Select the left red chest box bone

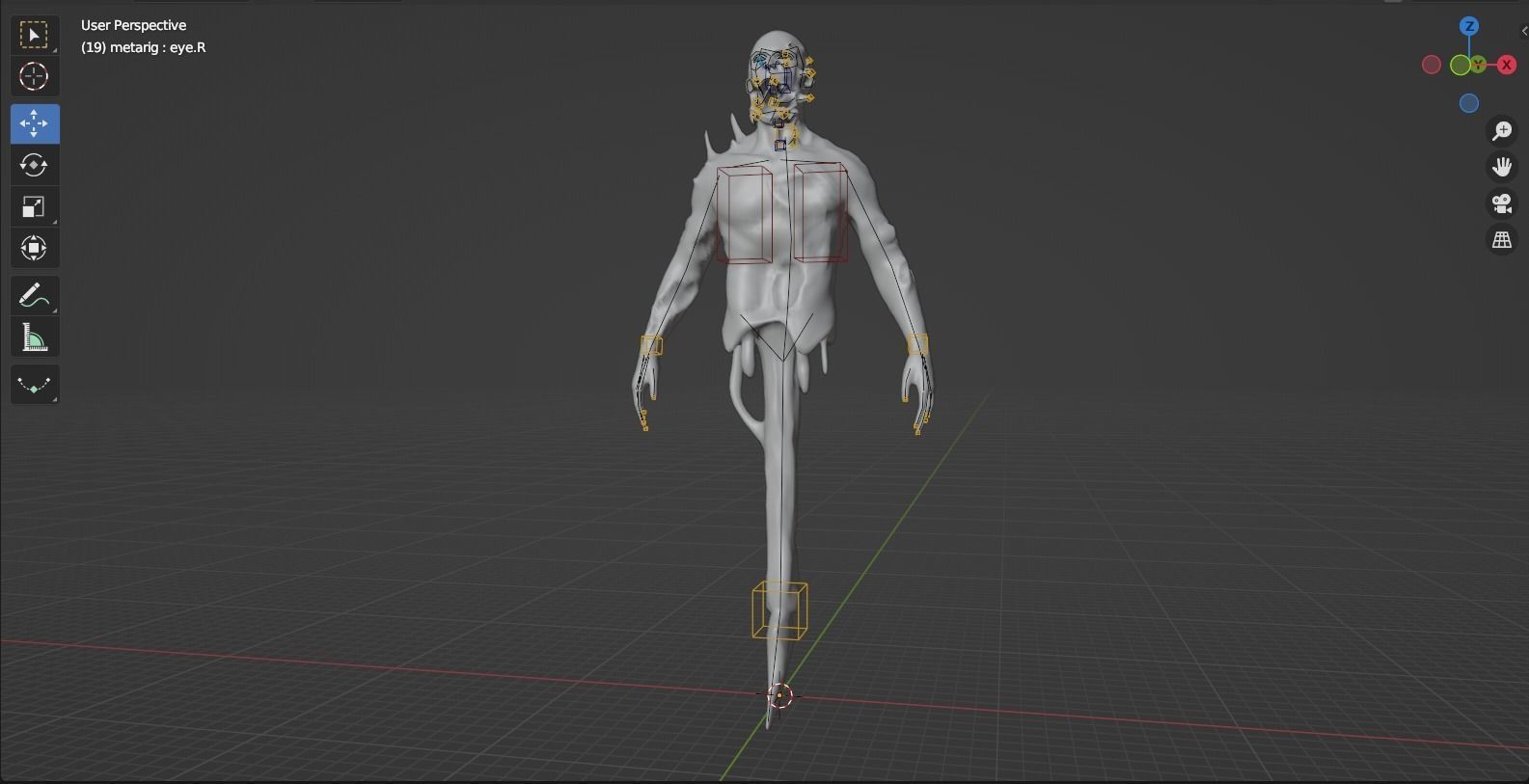point(745,214)
